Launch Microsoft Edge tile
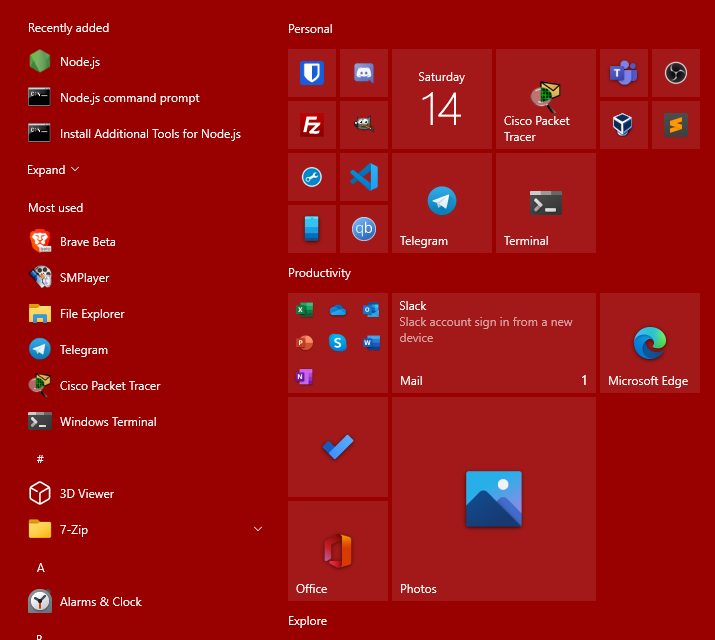Viewport: 715px width, 640px height. (x=650, y=343)
